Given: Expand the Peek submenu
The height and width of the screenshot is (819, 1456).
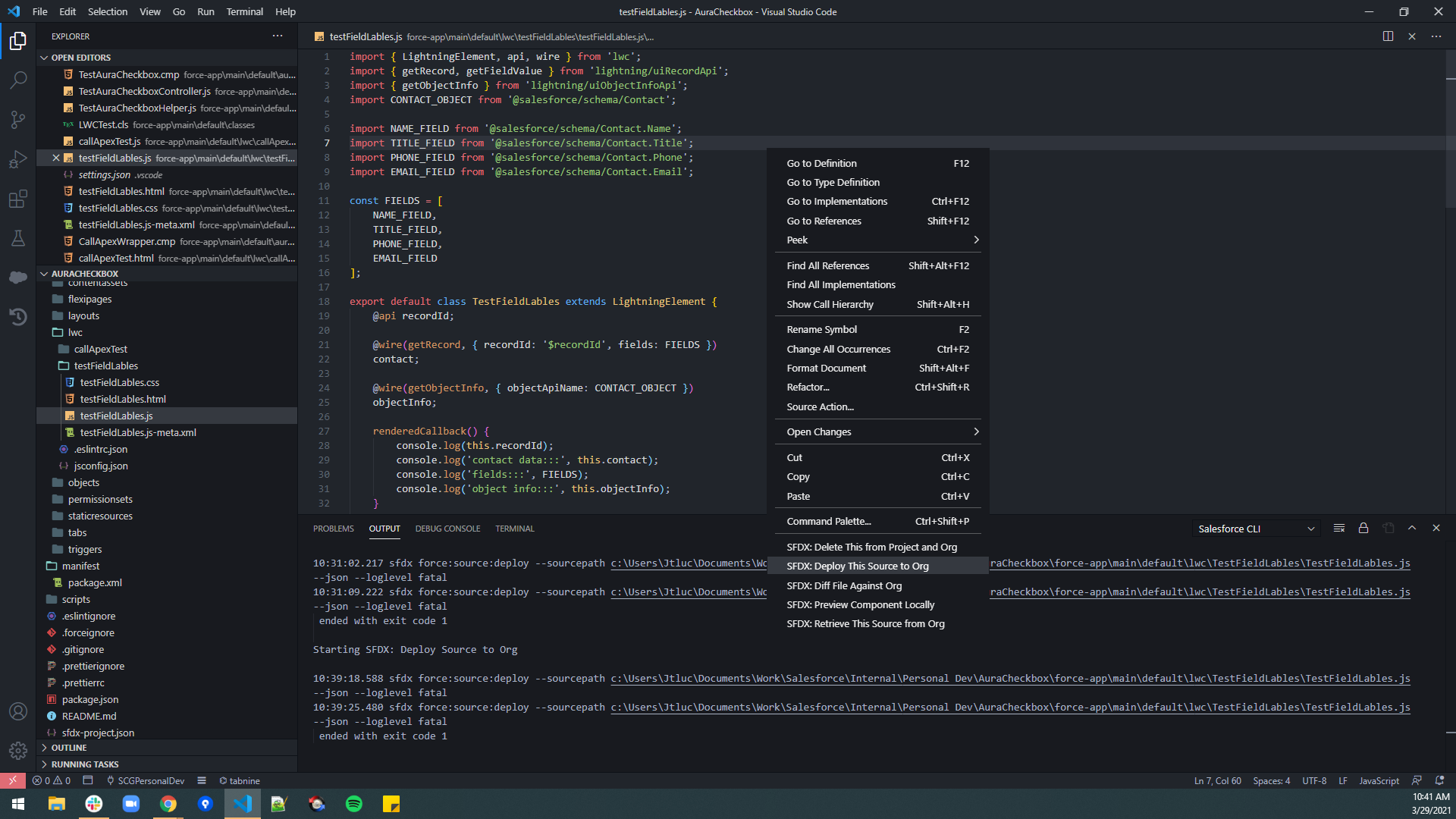Looking at the screenshot, I should tap(878, 240).
